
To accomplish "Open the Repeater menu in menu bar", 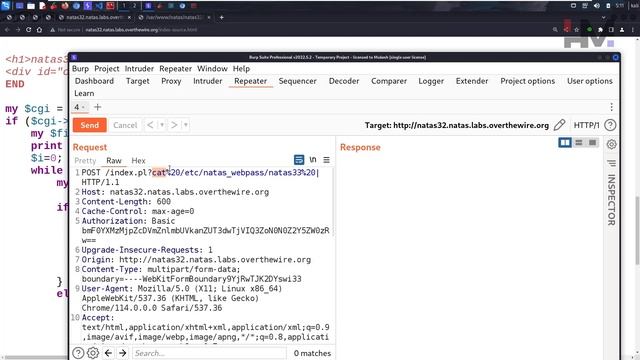I will coord(176,69).
